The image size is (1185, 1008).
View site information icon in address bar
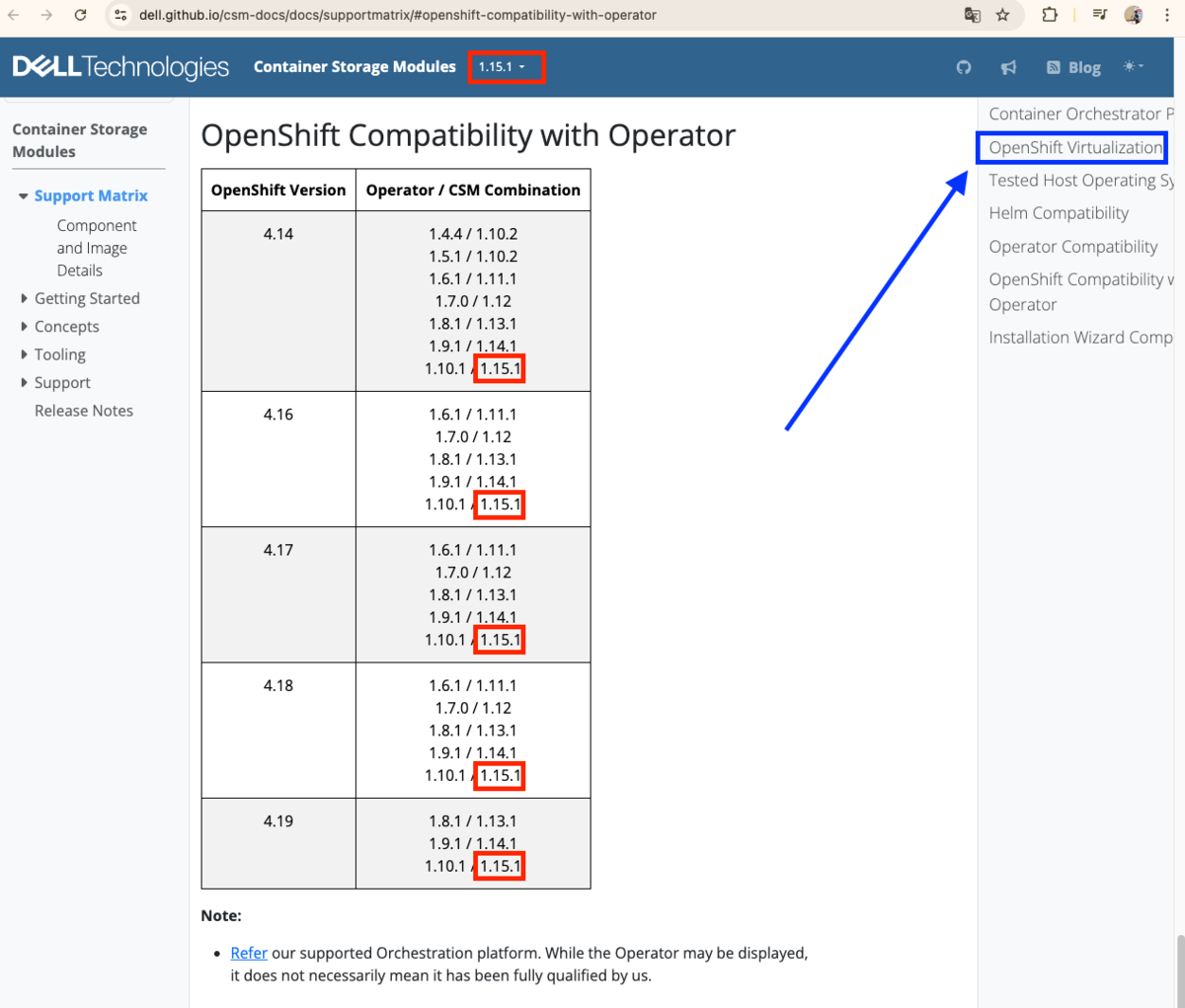tap(120, 15)
